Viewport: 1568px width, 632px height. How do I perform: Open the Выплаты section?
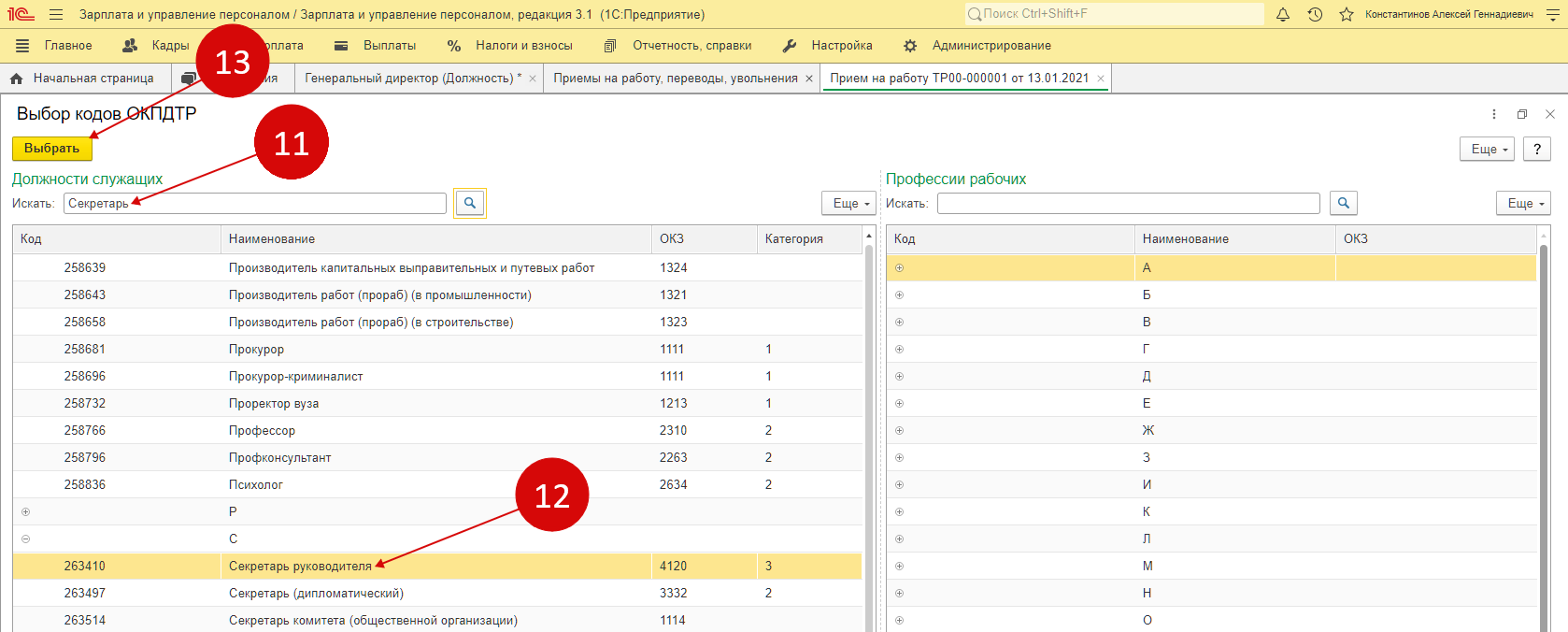376,45
